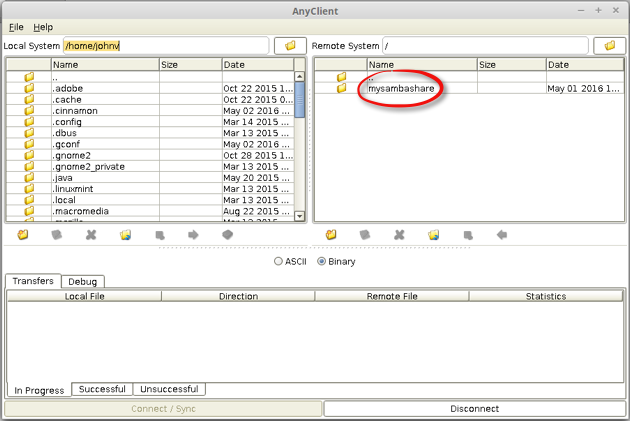Click the Local System path field
This screenshot has height=421, width=630.
[165, 46]
